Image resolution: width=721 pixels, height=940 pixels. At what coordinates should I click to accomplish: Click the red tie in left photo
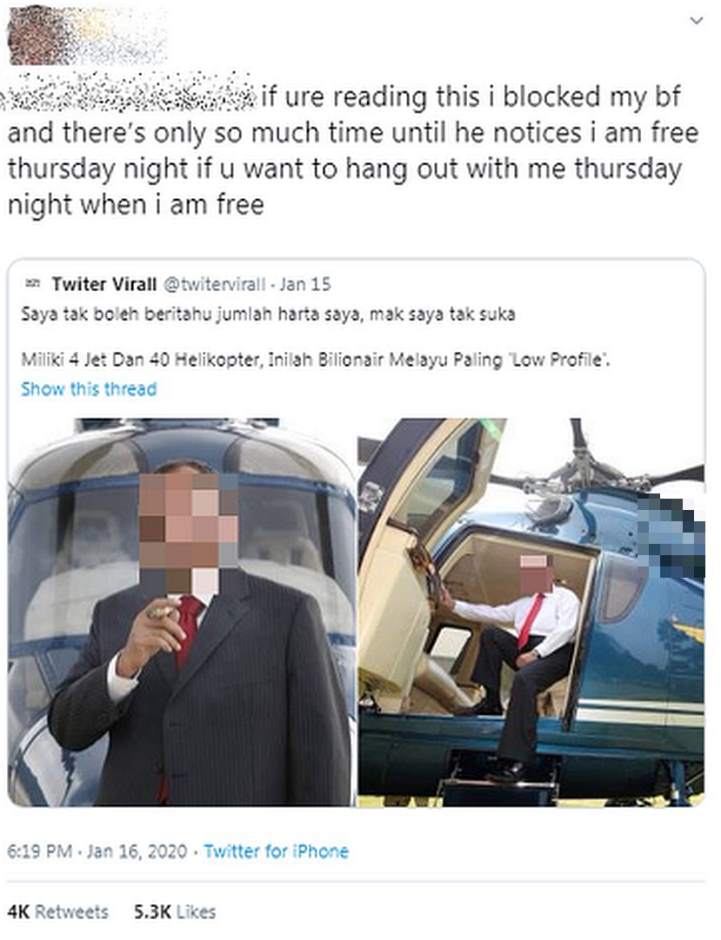(x=187, y=629)
